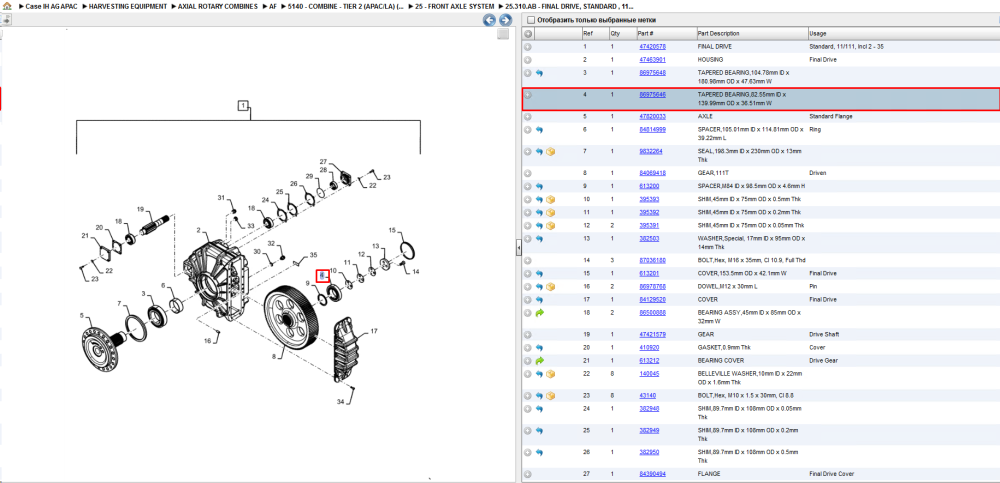Screen dimensions: 1000x483
Task: Click the grey square button above diagram
Action: pos(503,34)
